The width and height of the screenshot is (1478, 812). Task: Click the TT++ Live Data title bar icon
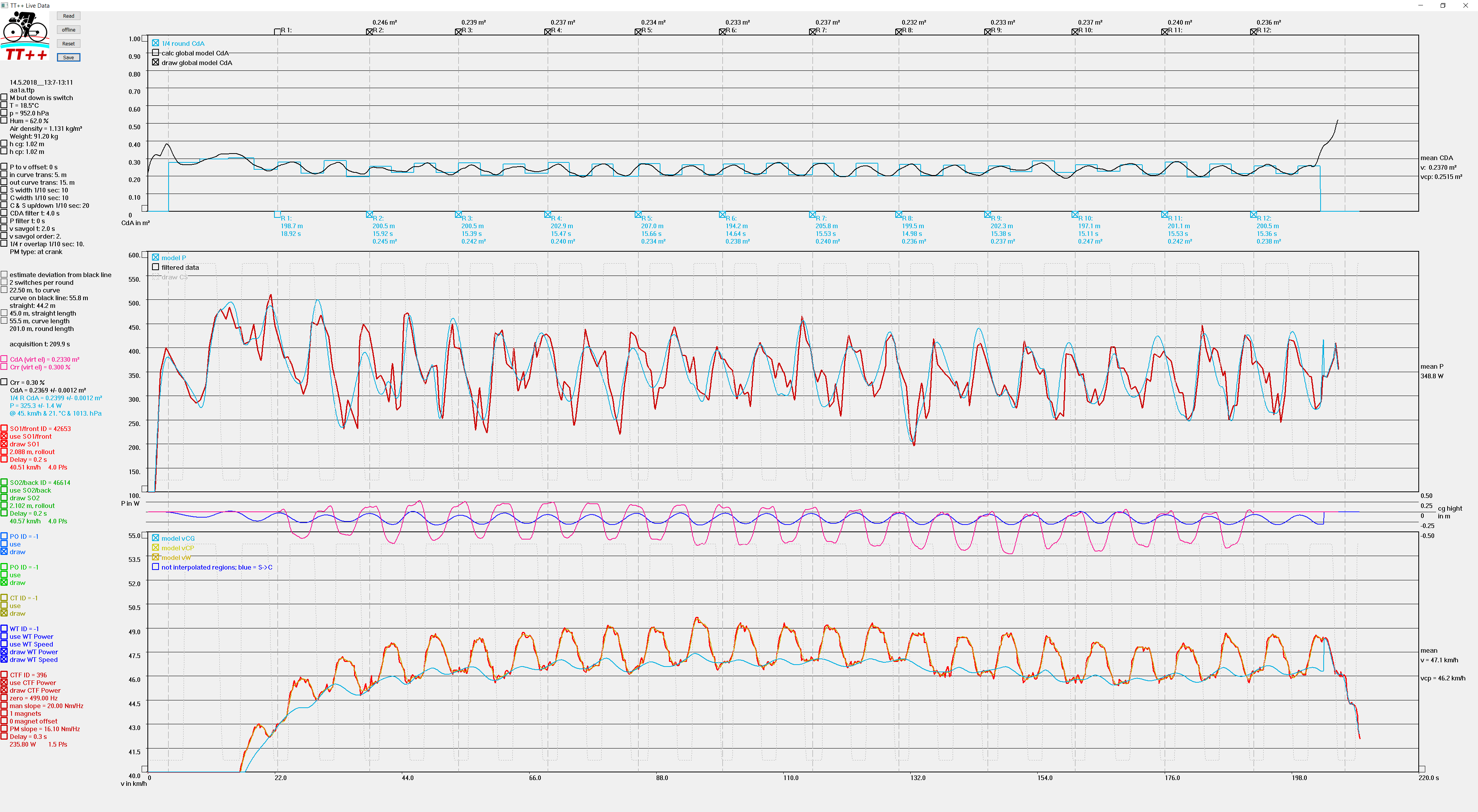(5, 5)
